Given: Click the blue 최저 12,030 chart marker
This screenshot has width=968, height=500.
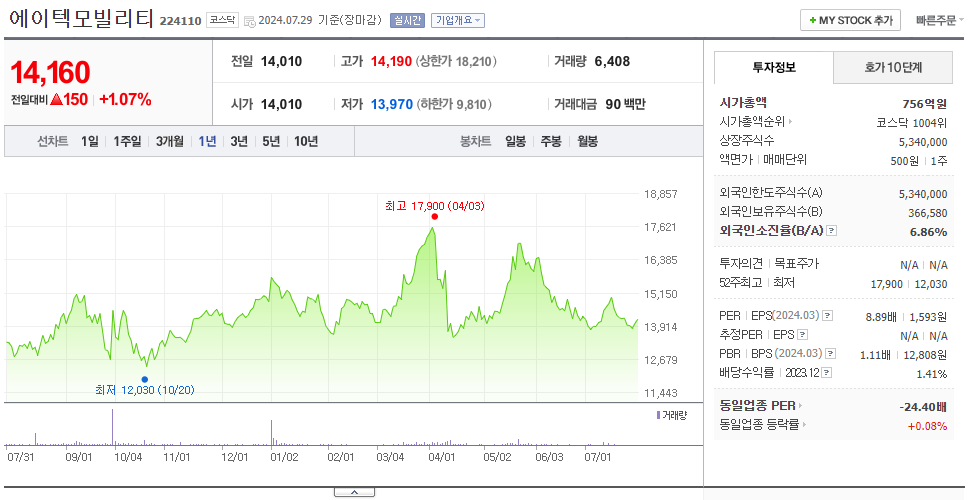Looking at the screenshot, I should point(144,380).
